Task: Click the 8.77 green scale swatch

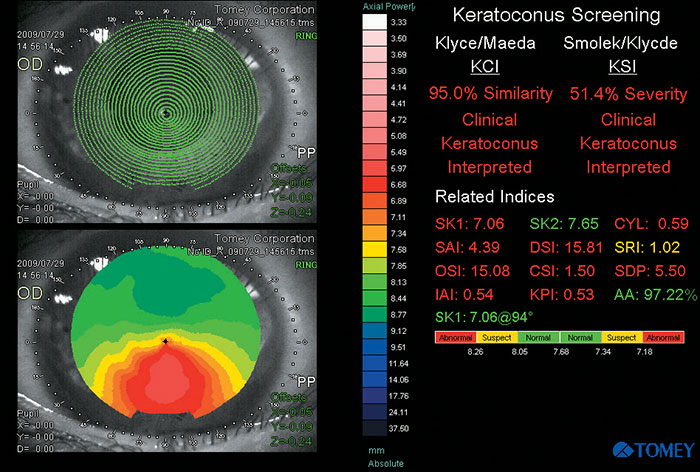Action: 375,314
